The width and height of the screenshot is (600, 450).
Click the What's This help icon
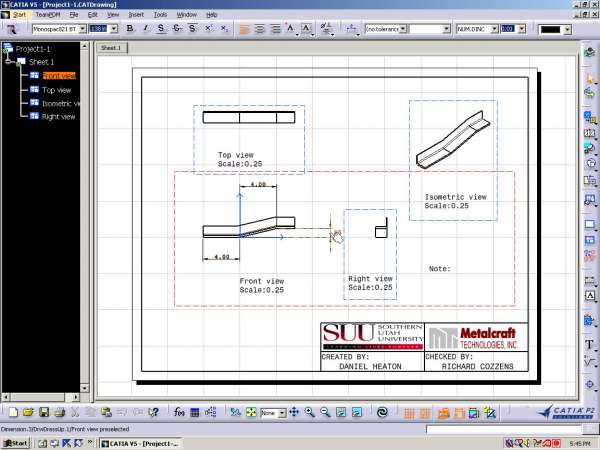click(153, 412)
